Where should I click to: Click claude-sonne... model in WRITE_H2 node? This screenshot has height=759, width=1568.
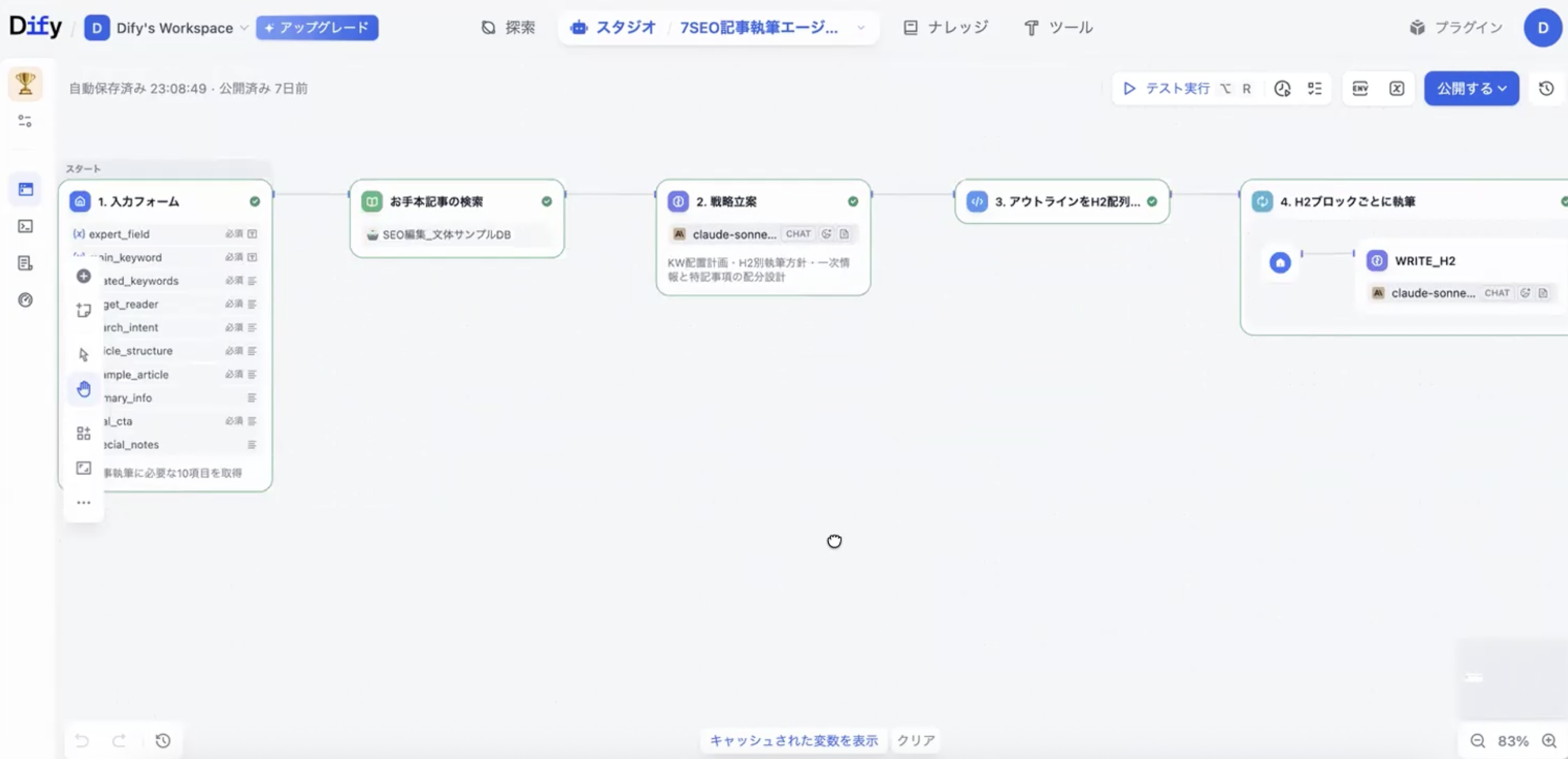[x=1461, y=293]
